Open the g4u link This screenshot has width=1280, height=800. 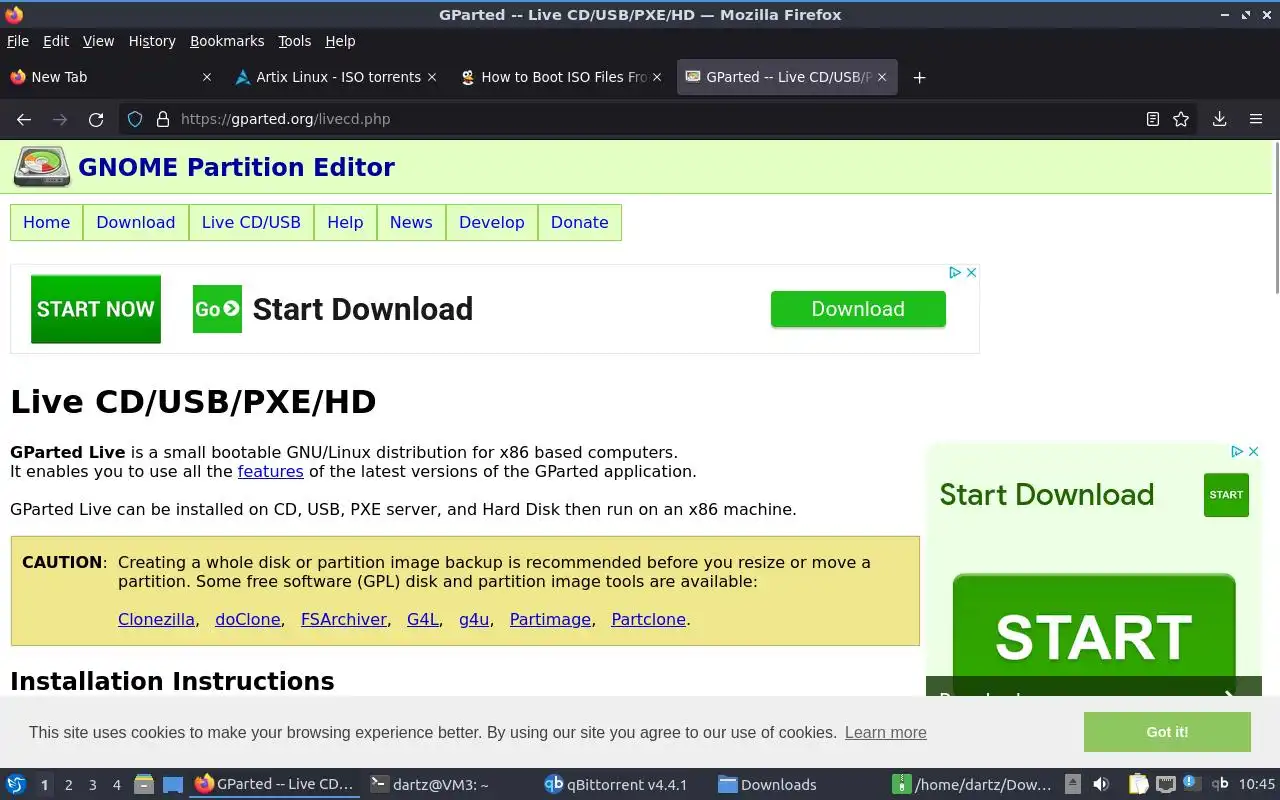(474, 619)
